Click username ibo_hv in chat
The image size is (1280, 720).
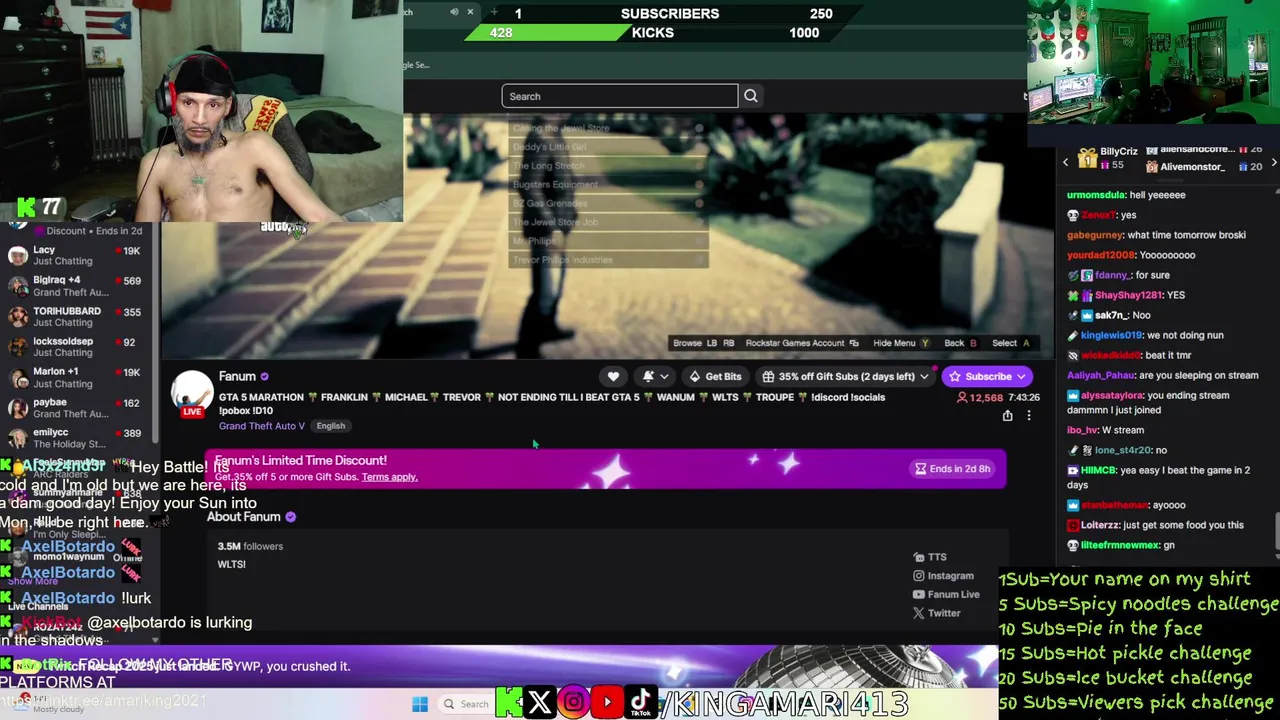[1083, 430]
